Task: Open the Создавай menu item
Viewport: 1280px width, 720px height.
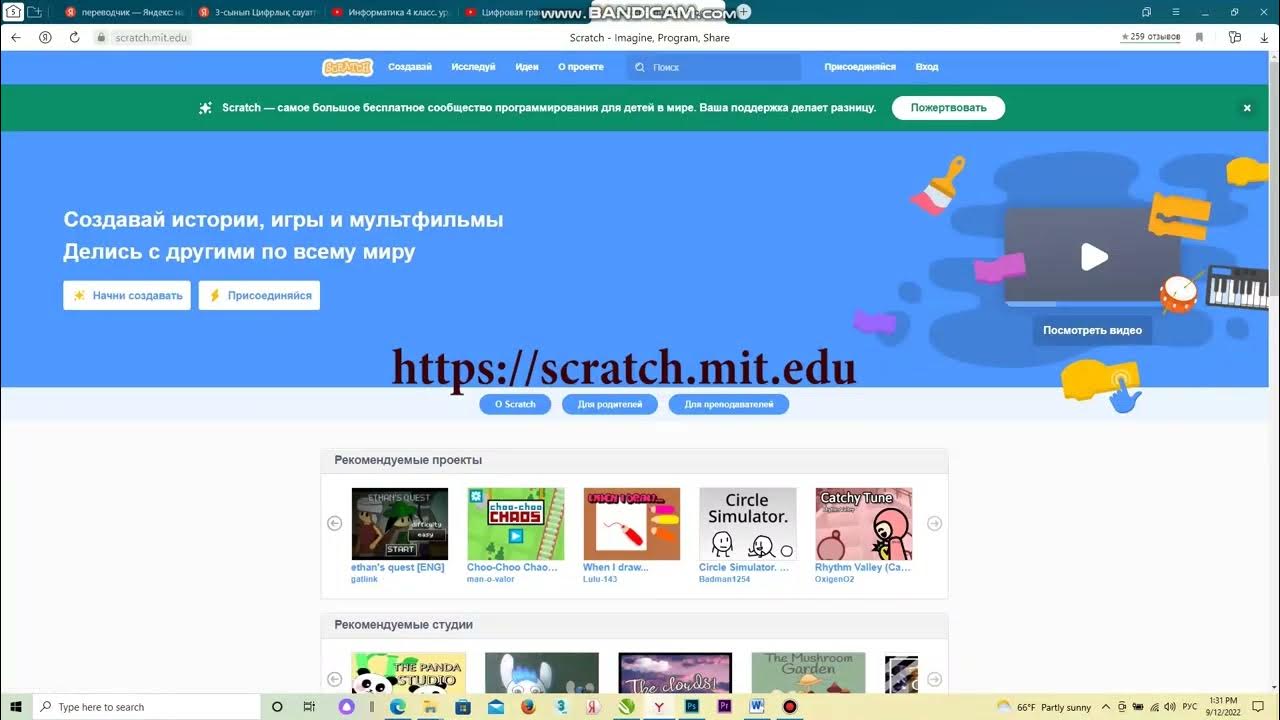Action: 410,67
